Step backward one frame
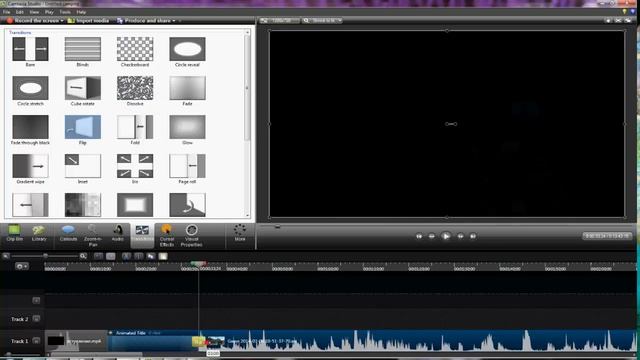Viewport: 640px width, 360px height. [431, 236]
